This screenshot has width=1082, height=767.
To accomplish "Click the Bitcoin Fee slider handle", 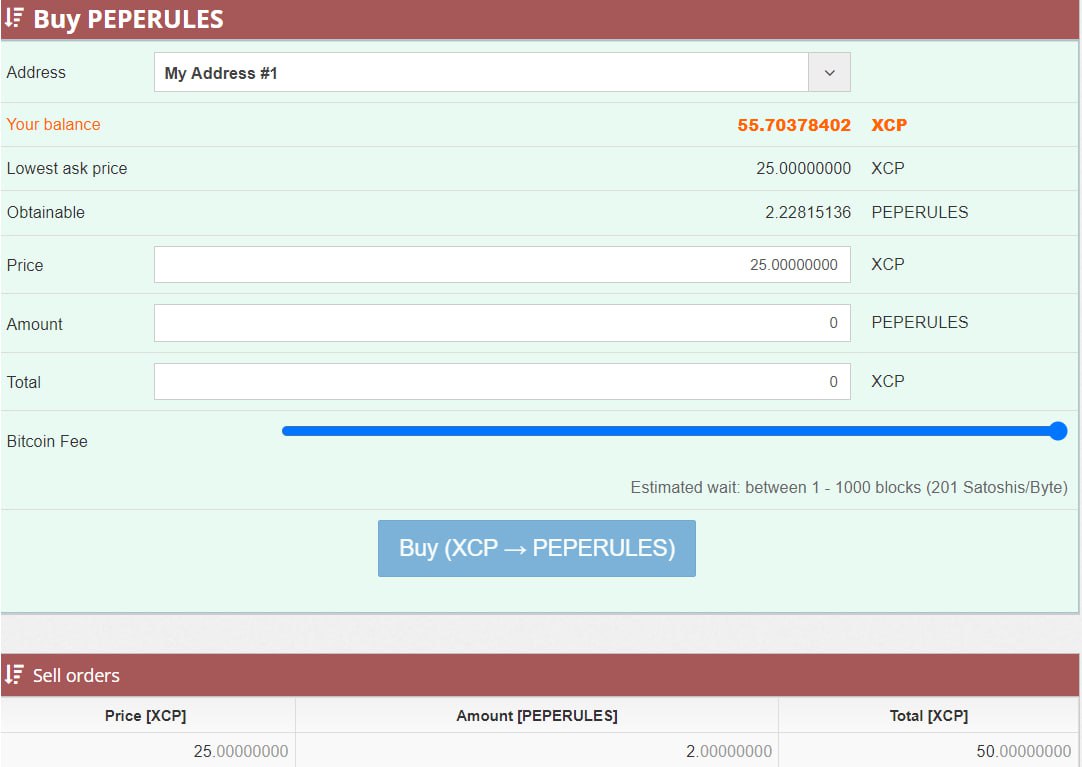I will (1058, 431).
